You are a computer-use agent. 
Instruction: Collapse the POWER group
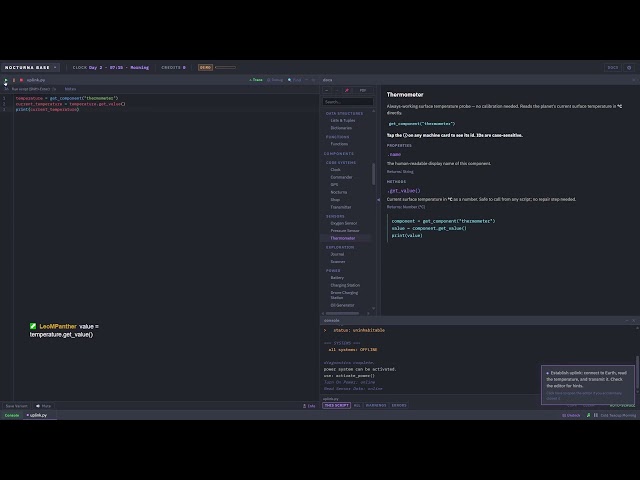333,271
